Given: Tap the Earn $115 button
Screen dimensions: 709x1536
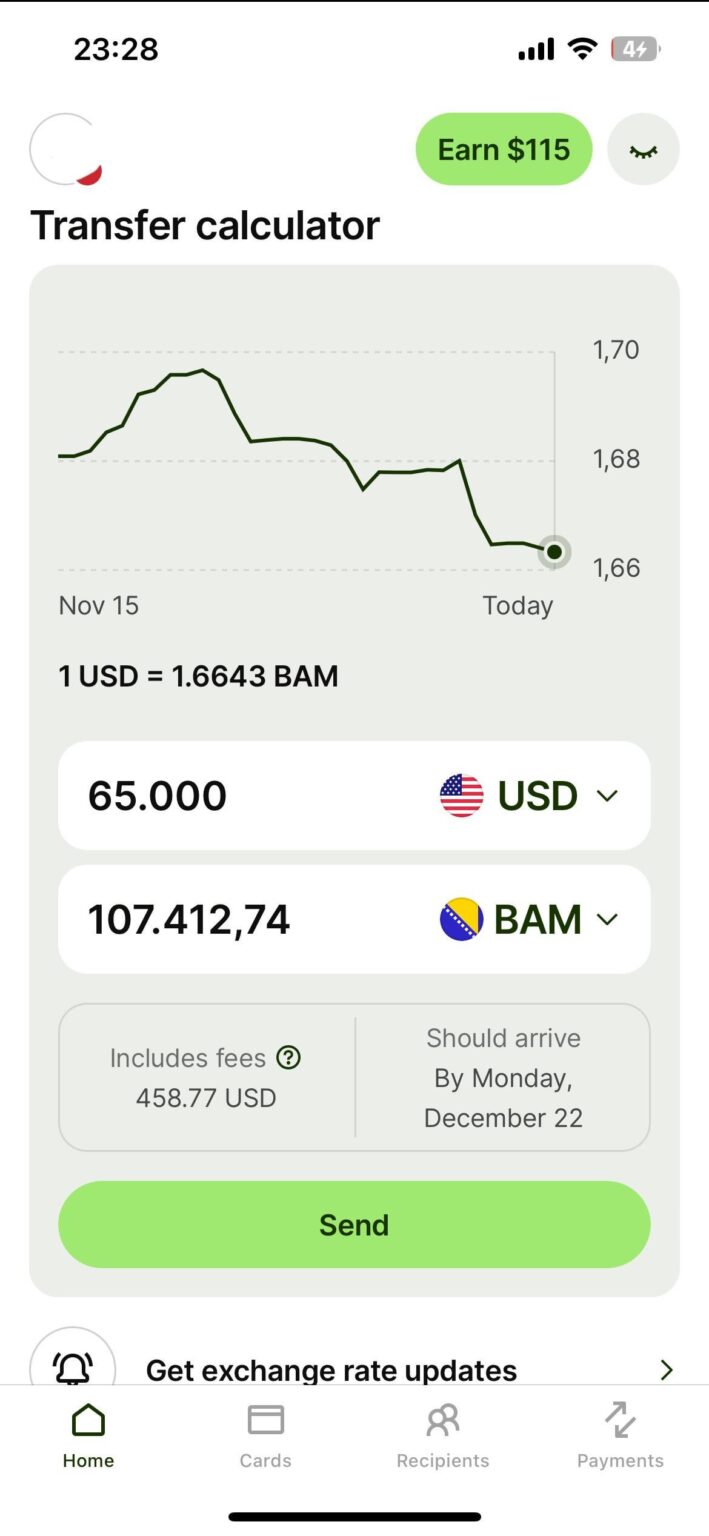Looking at the screenshot, I should click(x=503, y=149).
